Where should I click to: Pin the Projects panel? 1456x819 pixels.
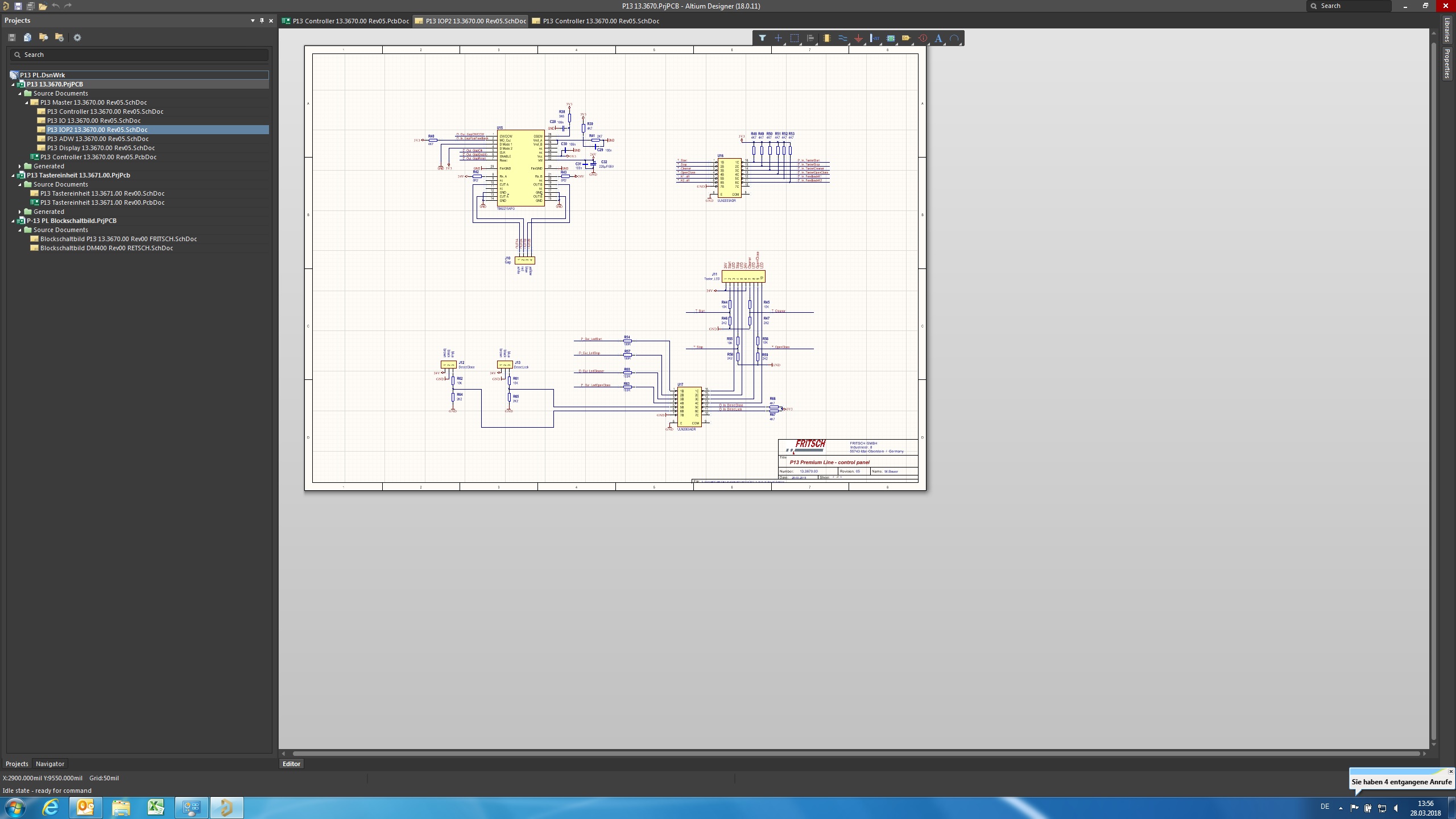pos(262,20)
